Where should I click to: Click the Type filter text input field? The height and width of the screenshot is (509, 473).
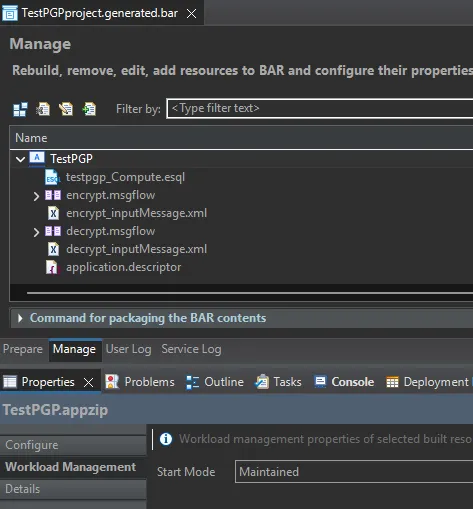[320, 108]
